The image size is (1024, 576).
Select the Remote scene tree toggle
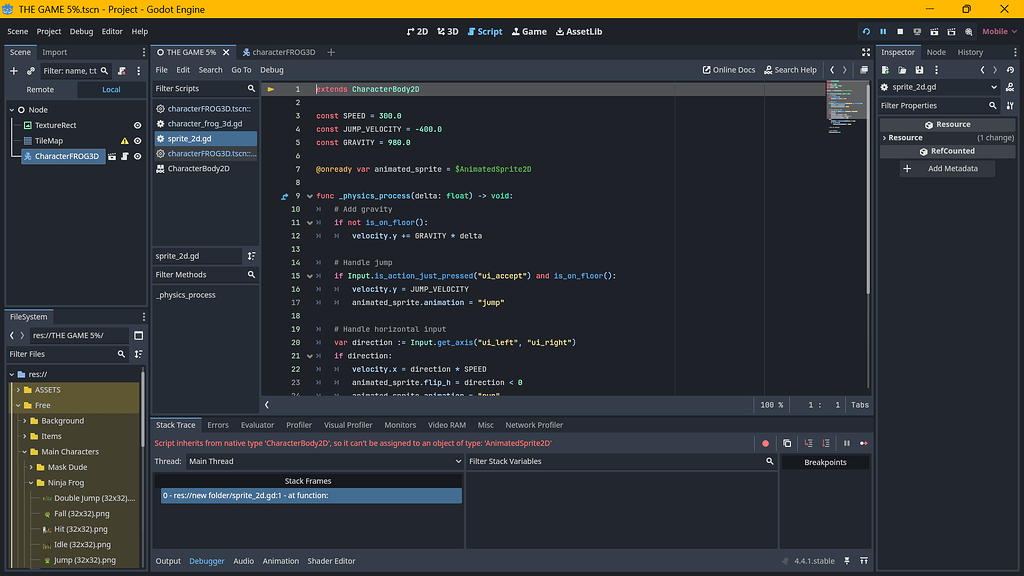40,89
